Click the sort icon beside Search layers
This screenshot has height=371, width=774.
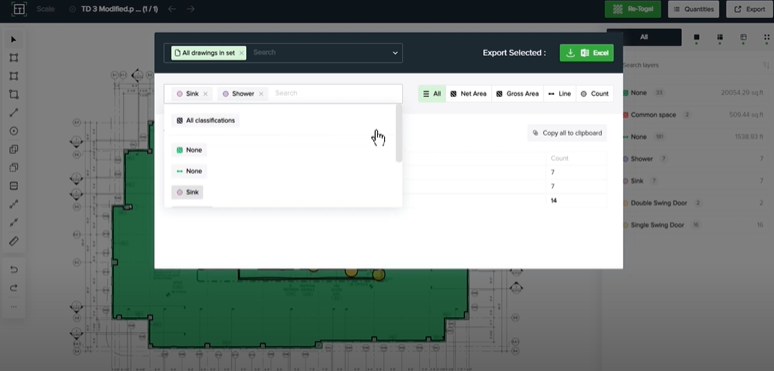[x=766, y=65]
